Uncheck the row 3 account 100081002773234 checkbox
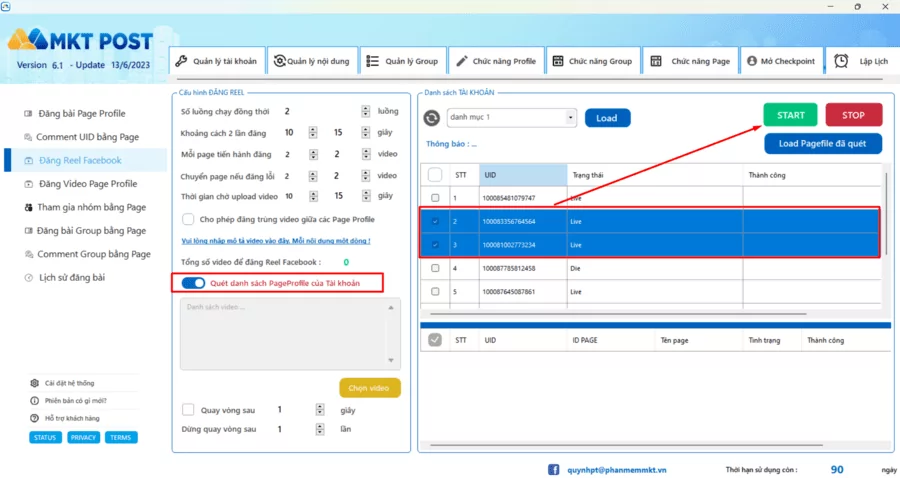This screenshot has height=478, width=900. click(x=435, y=245)
